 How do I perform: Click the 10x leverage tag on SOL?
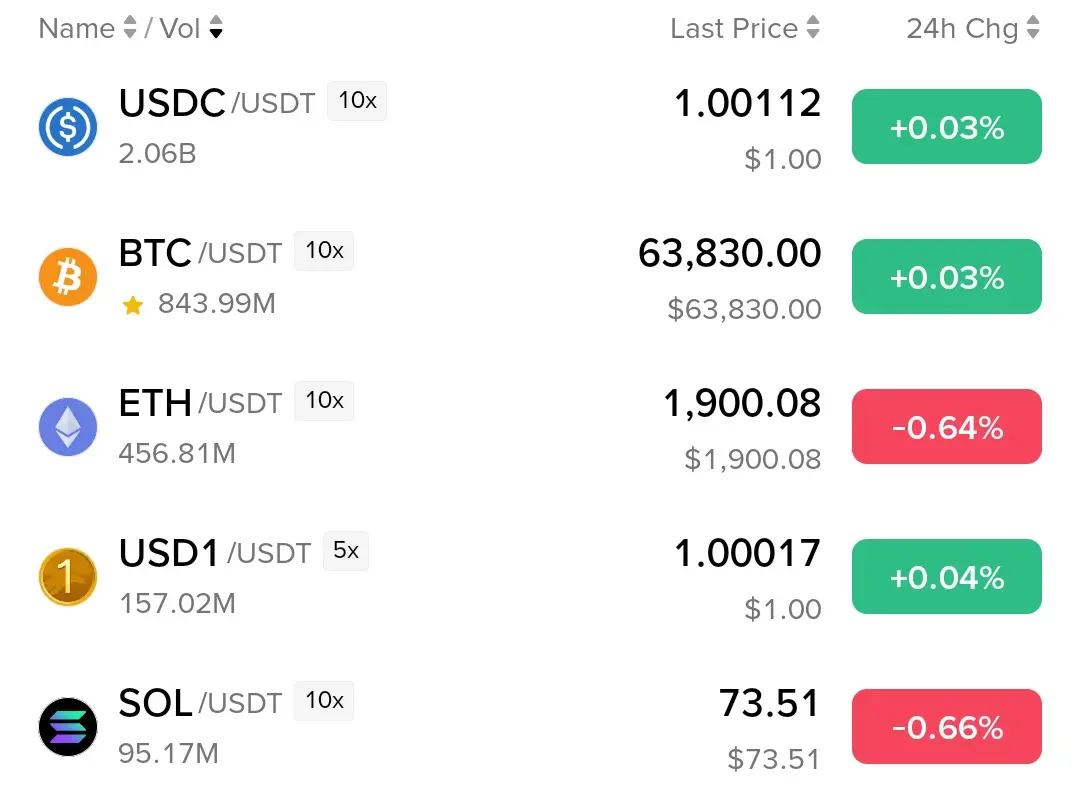pyautogui.click(x=324, y=701)
